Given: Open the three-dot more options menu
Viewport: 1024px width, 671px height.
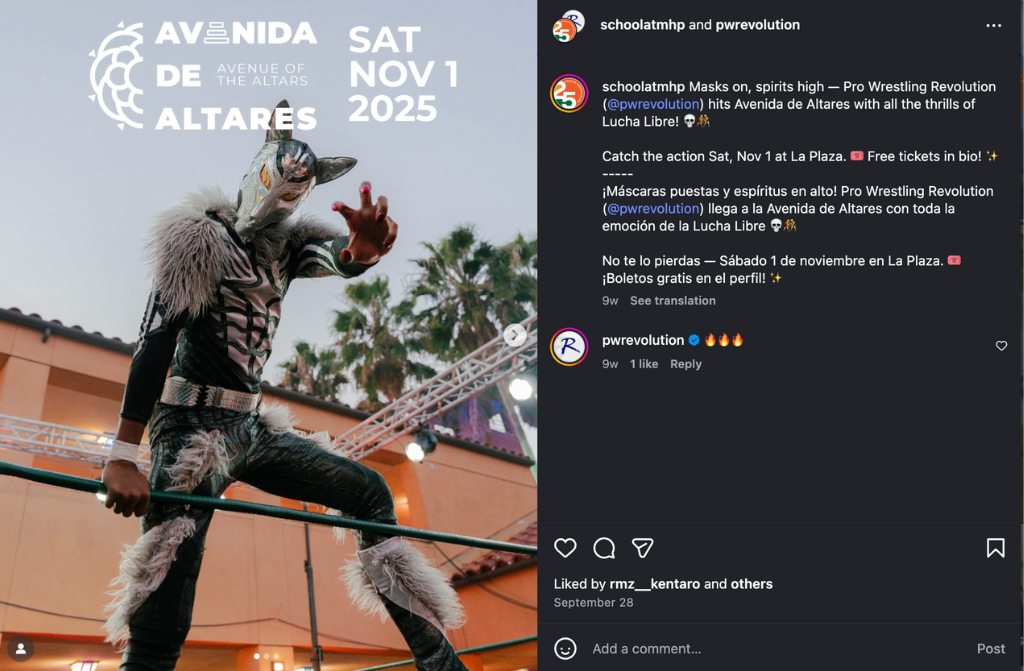Looking at the screenshot, I should pos(993,25).
